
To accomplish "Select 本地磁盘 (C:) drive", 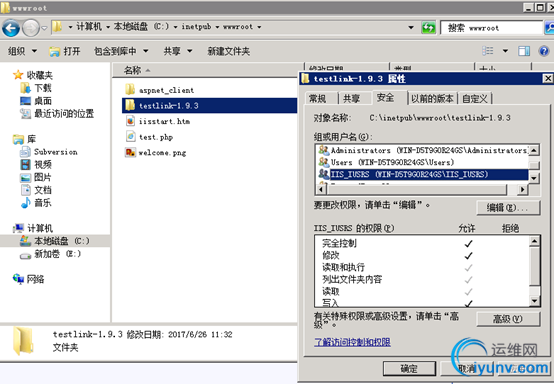I will point(55,241).
